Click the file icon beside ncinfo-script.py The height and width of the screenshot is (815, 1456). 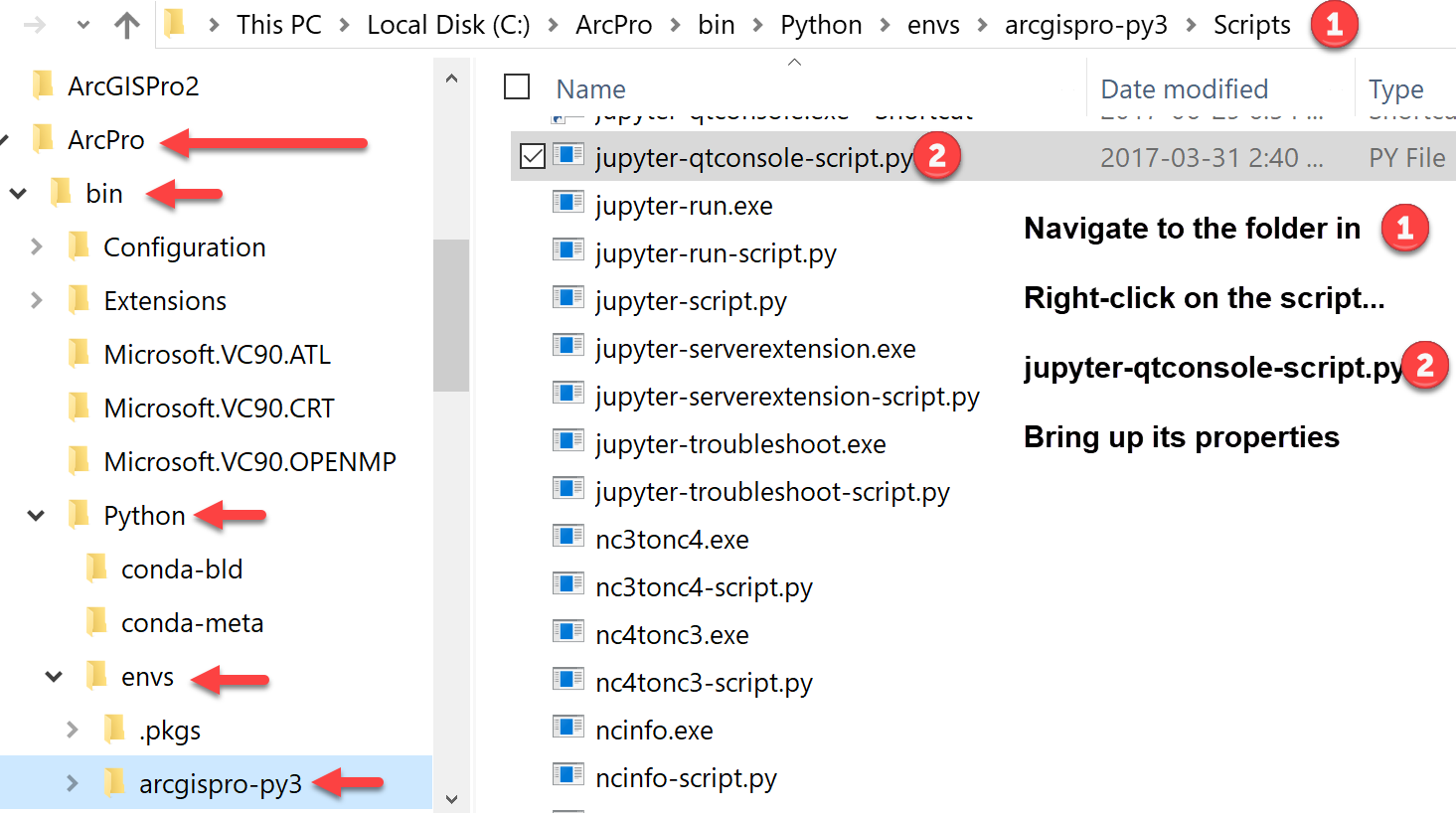click(568, 775)
